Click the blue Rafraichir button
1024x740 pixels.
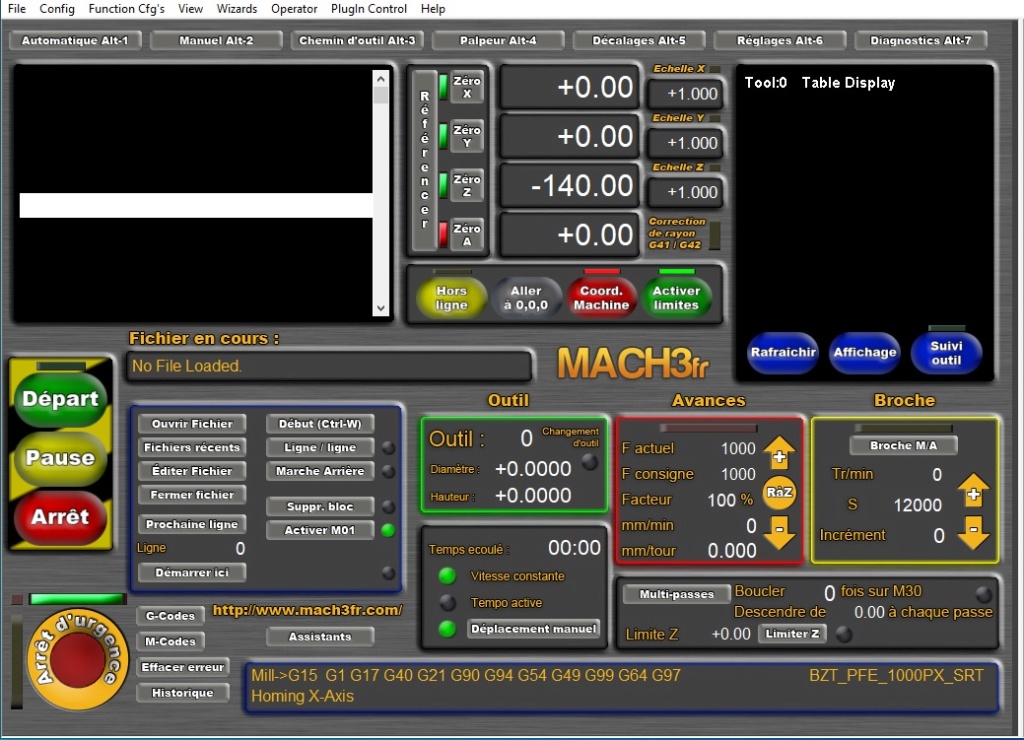783,353
